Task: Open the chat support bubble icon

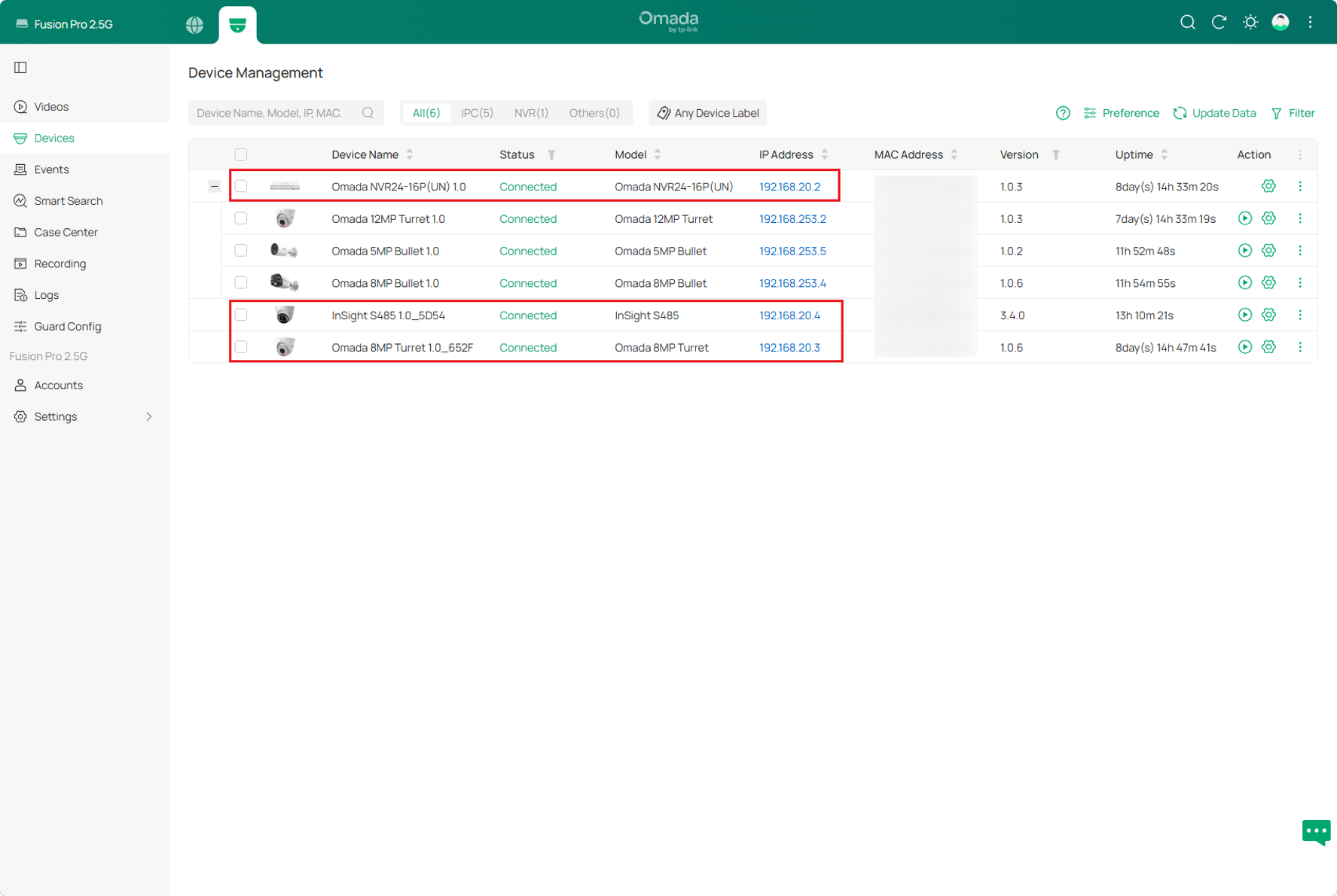Action: tap(1316, 832)
